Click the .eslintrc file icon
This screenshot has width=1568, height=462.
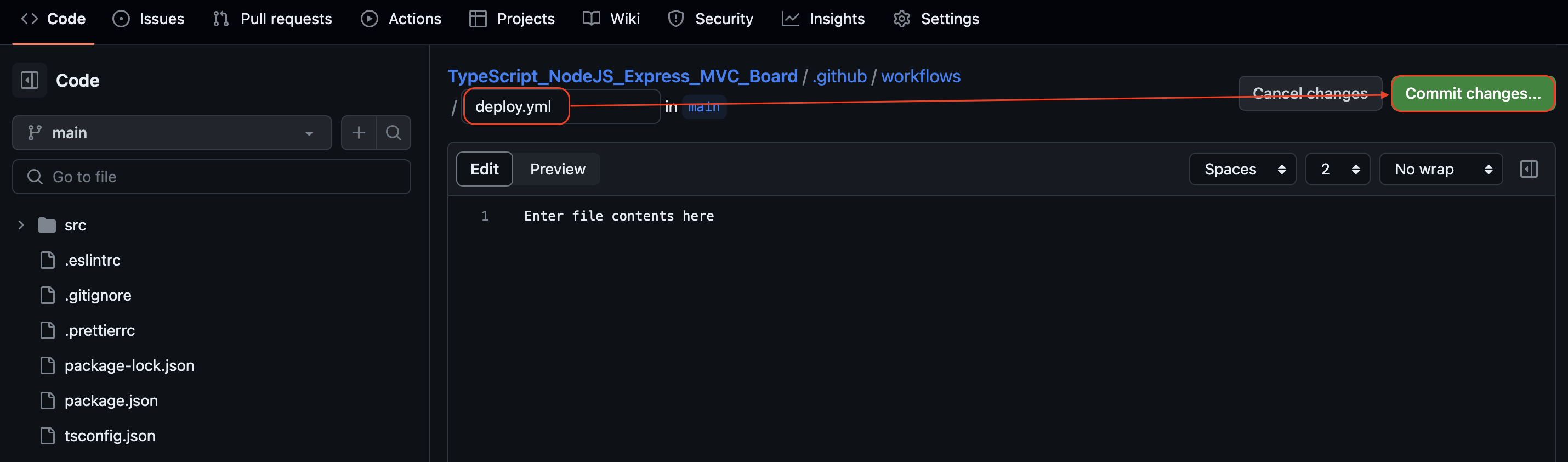click(48, 260)
